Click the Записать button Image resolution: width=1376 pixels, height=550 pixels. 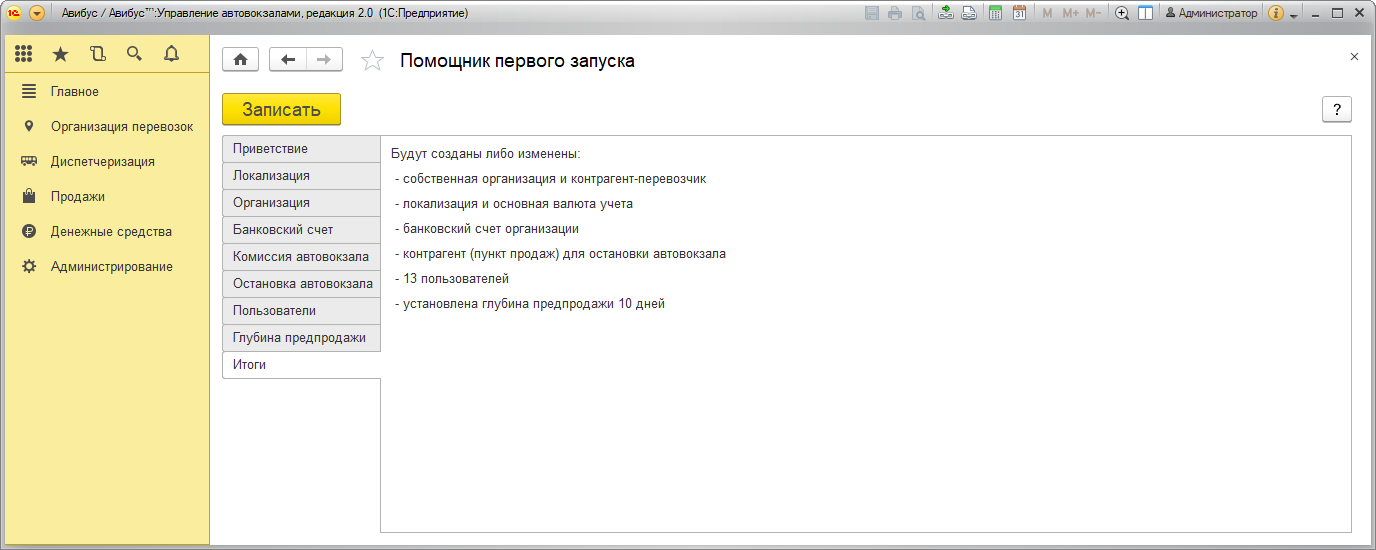pos(281,109)
